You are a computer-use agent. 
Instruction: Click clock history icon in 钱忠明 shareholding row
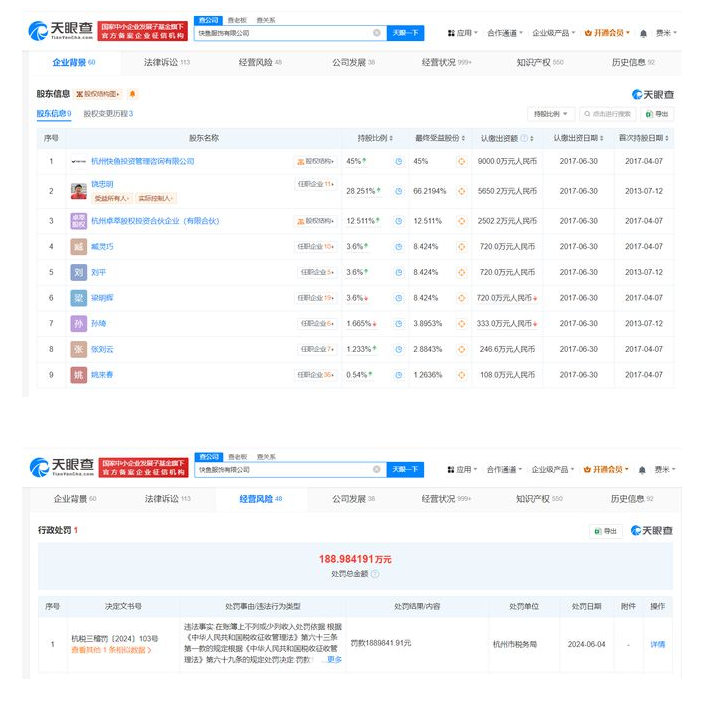(398, 190)
